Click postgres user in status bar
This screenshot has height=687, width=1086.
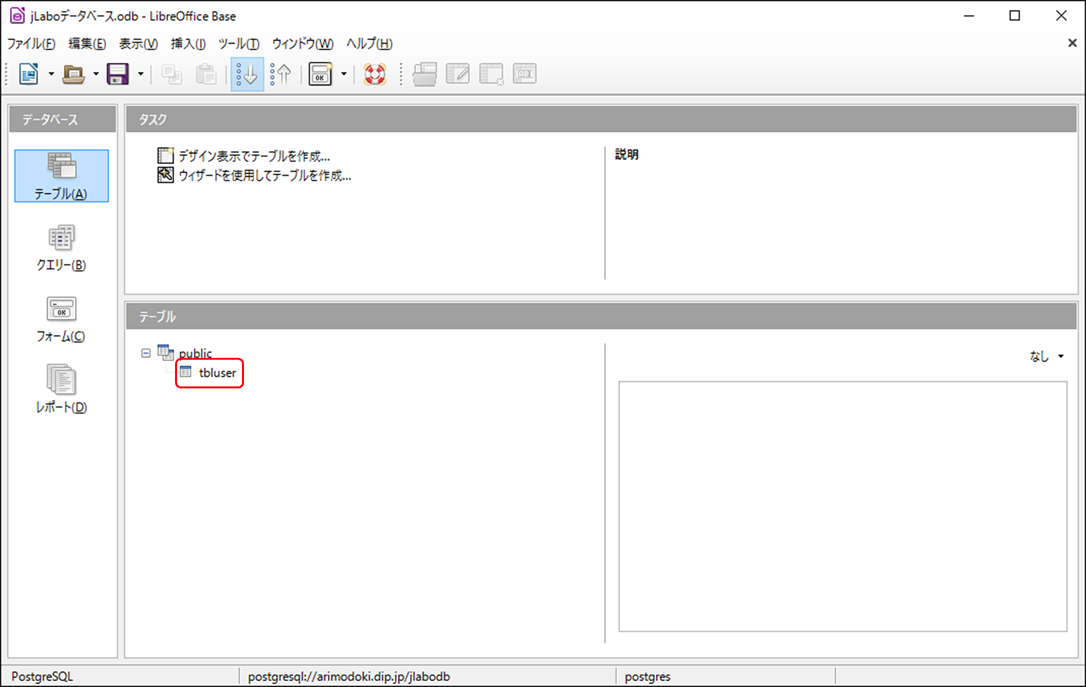(x=648, y=677)
